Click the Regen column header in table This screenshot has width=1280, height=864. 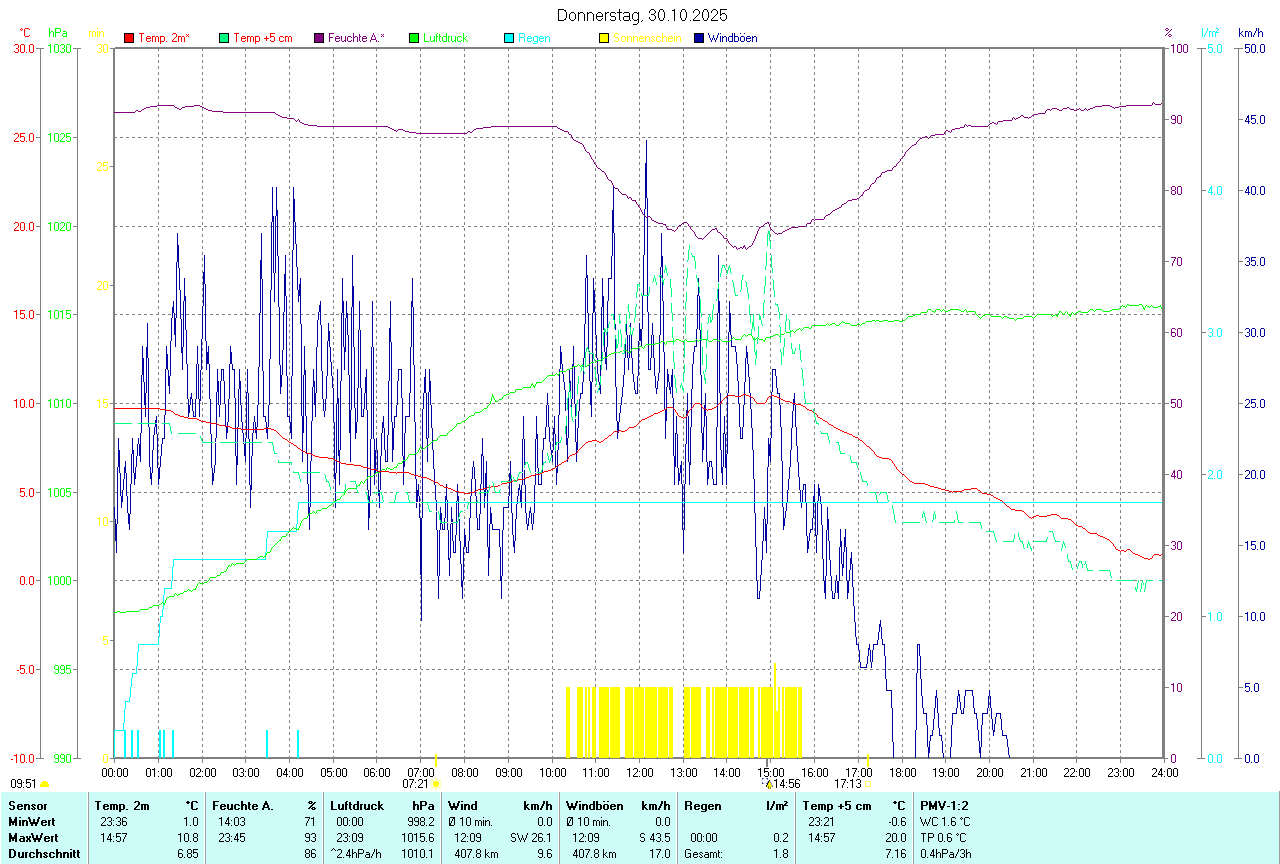[x=701, y=805]
